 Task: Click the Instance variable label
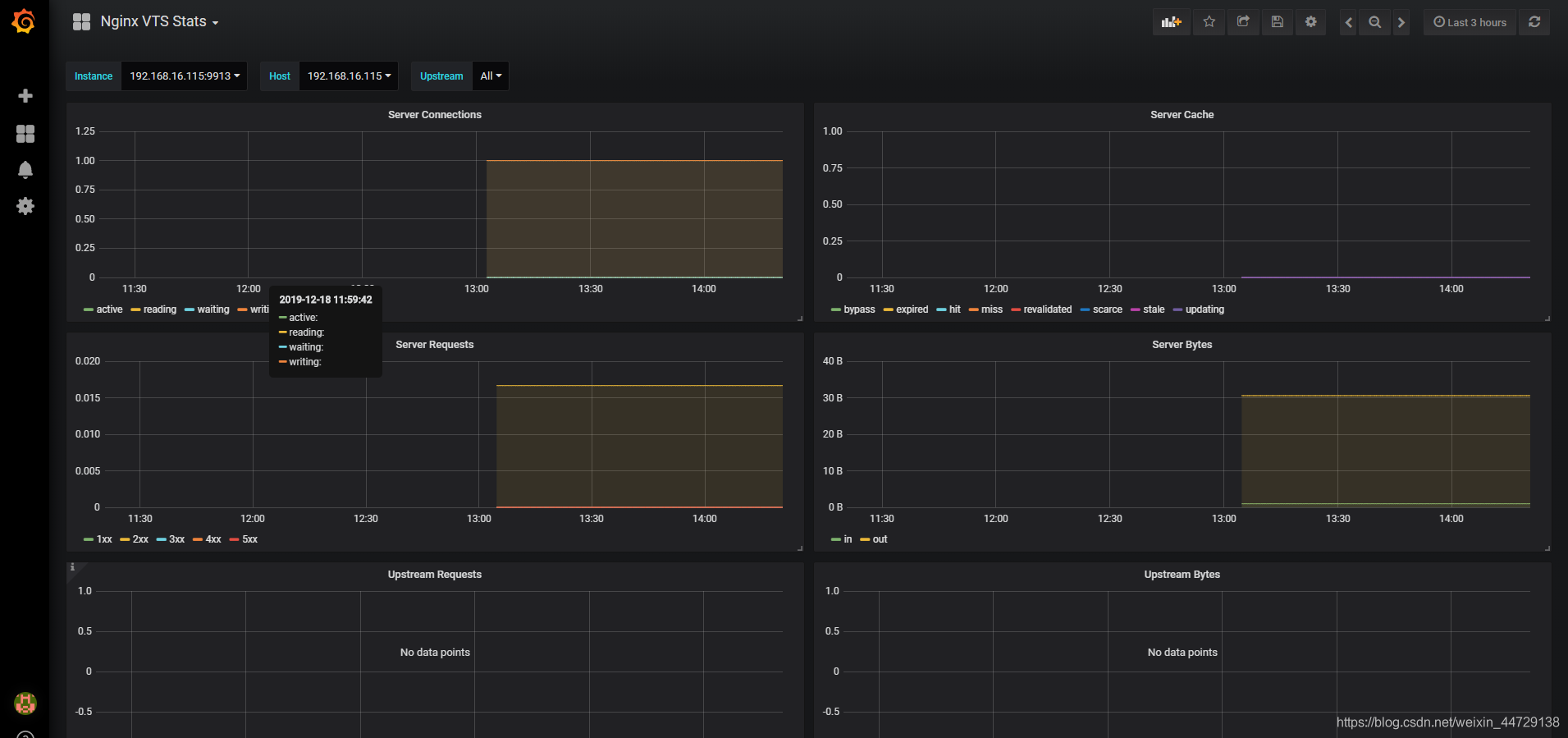pyautogui.click(x=94, y=76)
